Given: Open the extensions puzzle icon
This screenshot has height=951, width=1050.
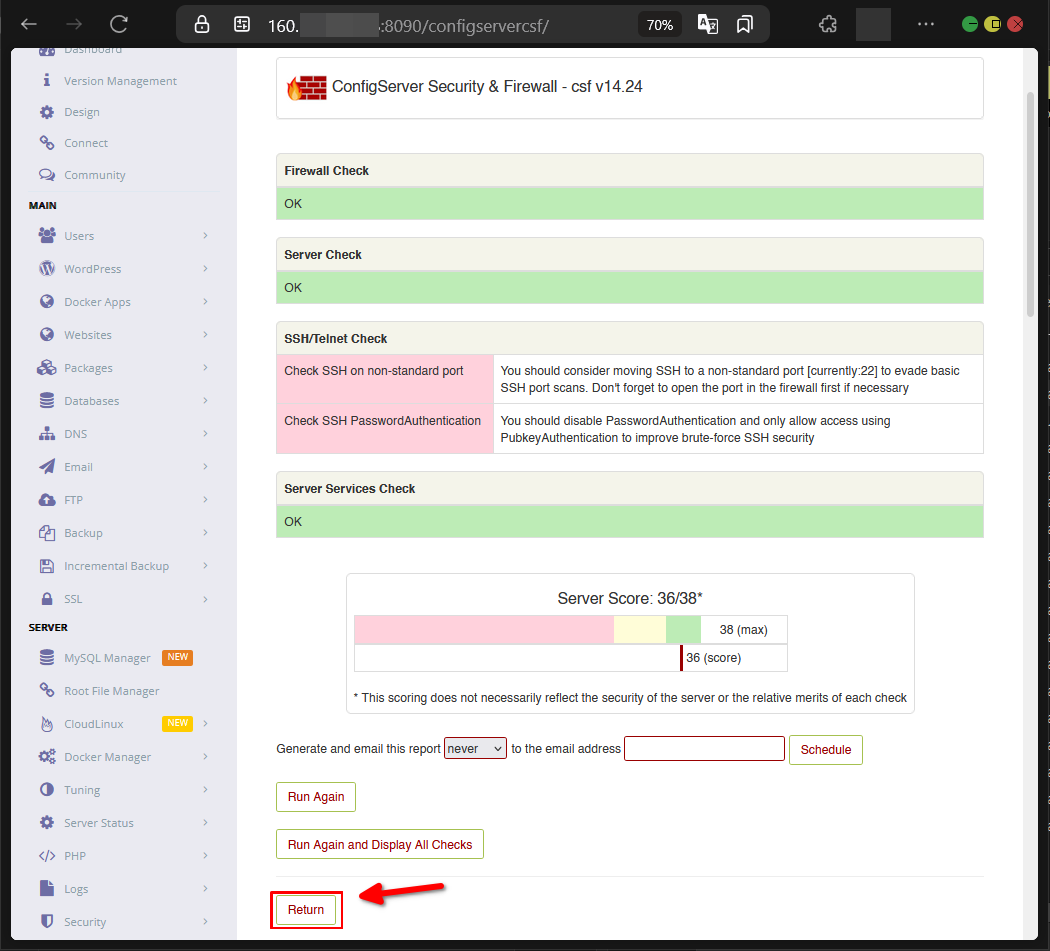Looking at the screenshot, I should coord(828,25).
